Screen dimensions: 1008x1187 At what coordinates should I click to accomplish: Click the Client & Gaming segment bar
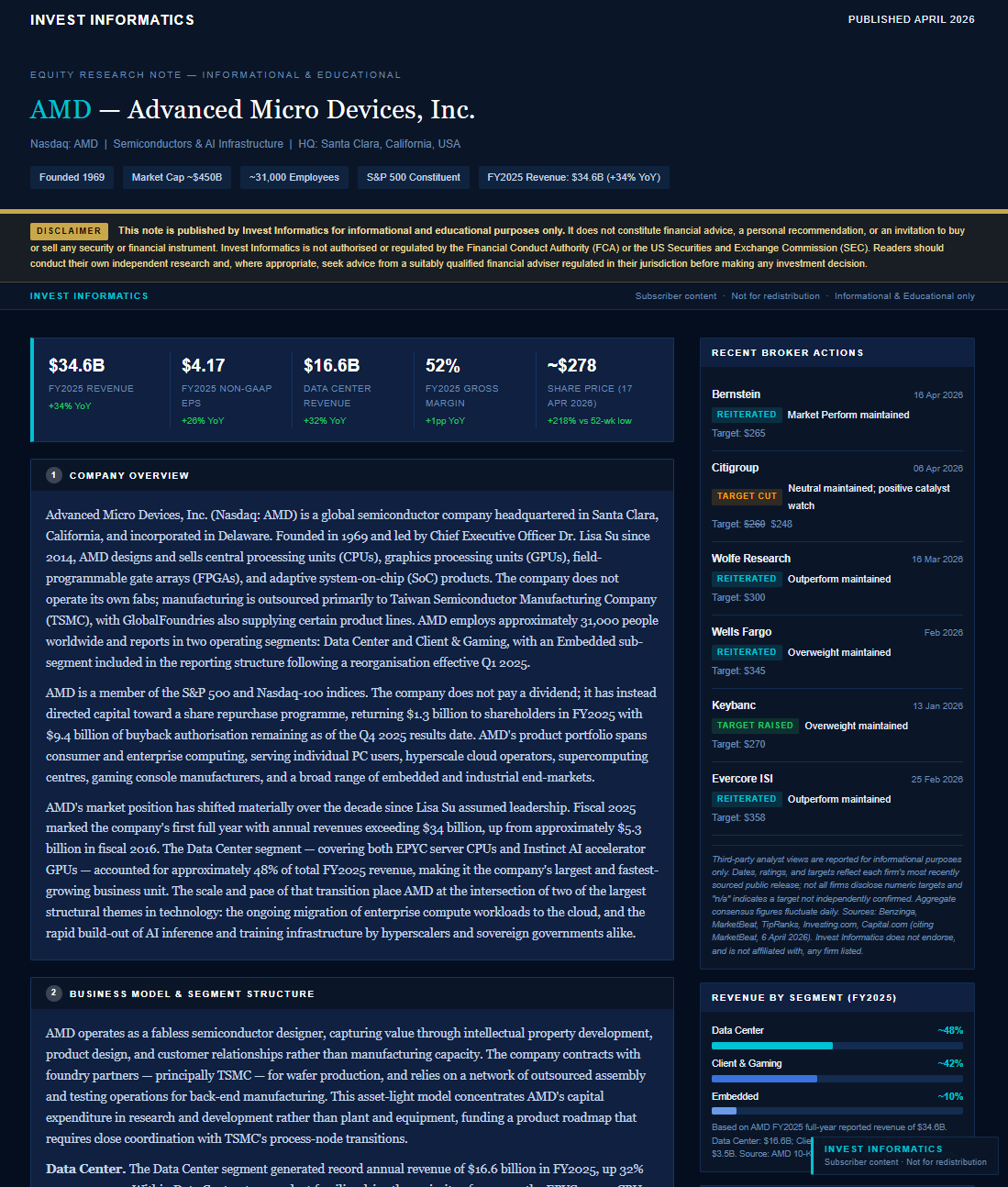pos(837,1079)
